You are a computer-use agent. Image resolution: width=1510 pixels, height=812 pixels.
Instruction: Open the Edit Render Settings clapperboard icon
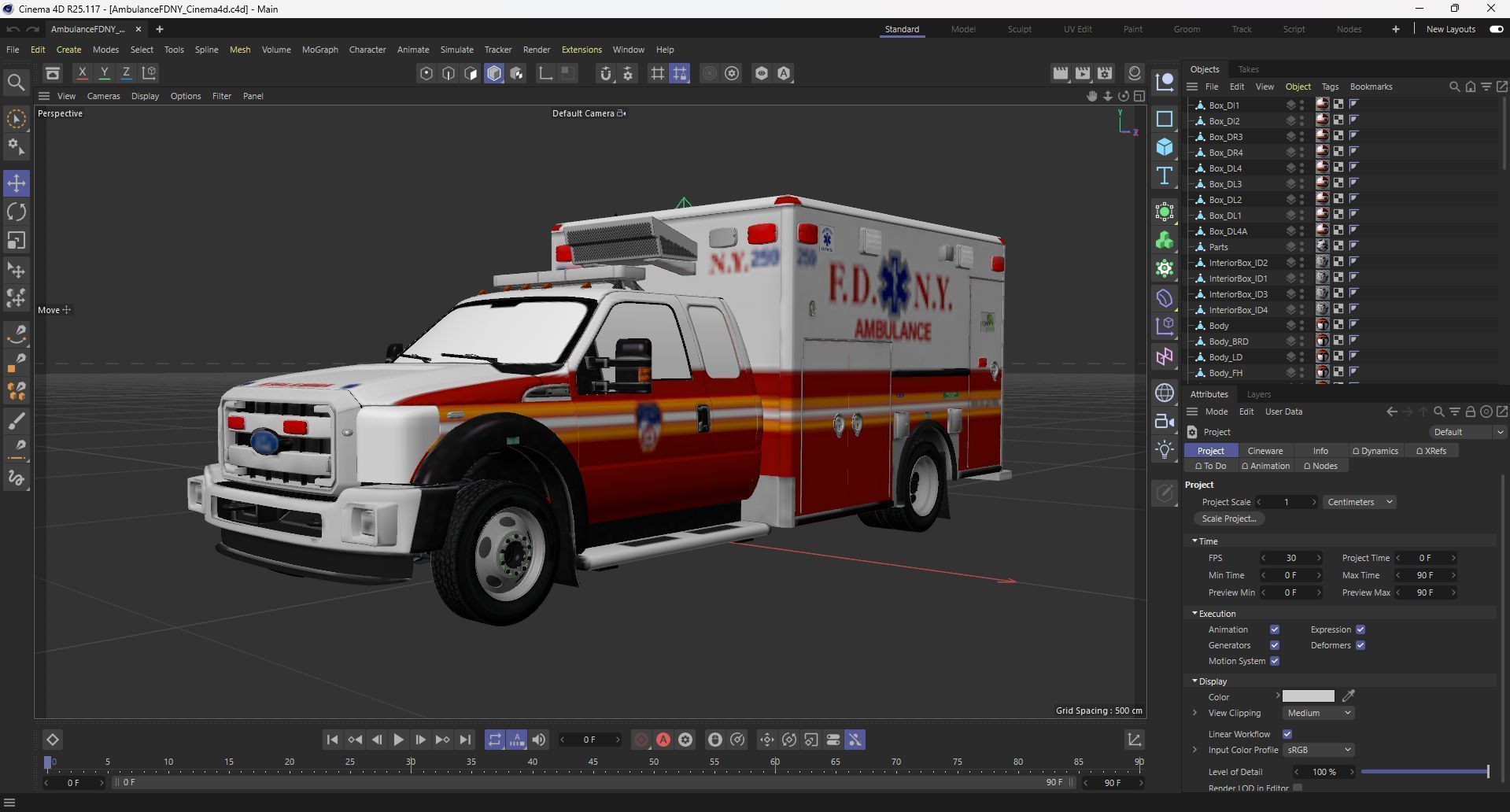point(1105,73)
